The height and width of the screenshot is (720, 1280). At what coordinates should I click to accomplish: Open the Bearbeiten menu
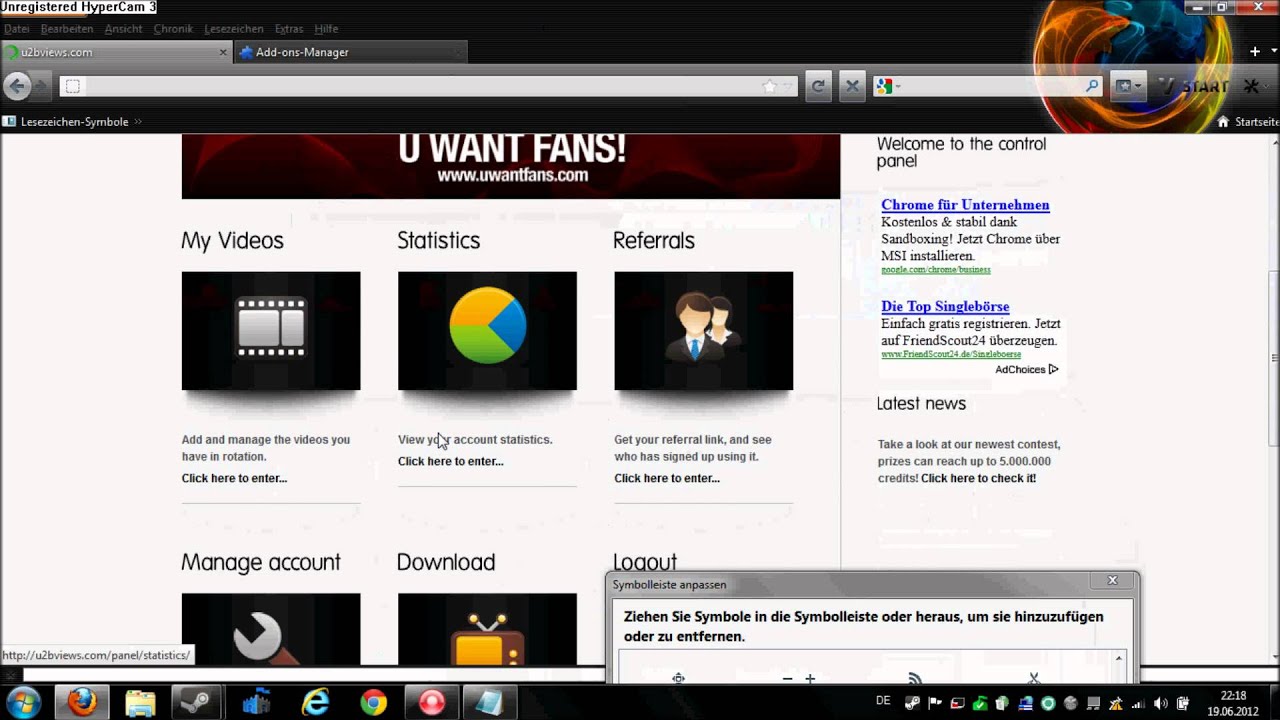coord(67,29)
